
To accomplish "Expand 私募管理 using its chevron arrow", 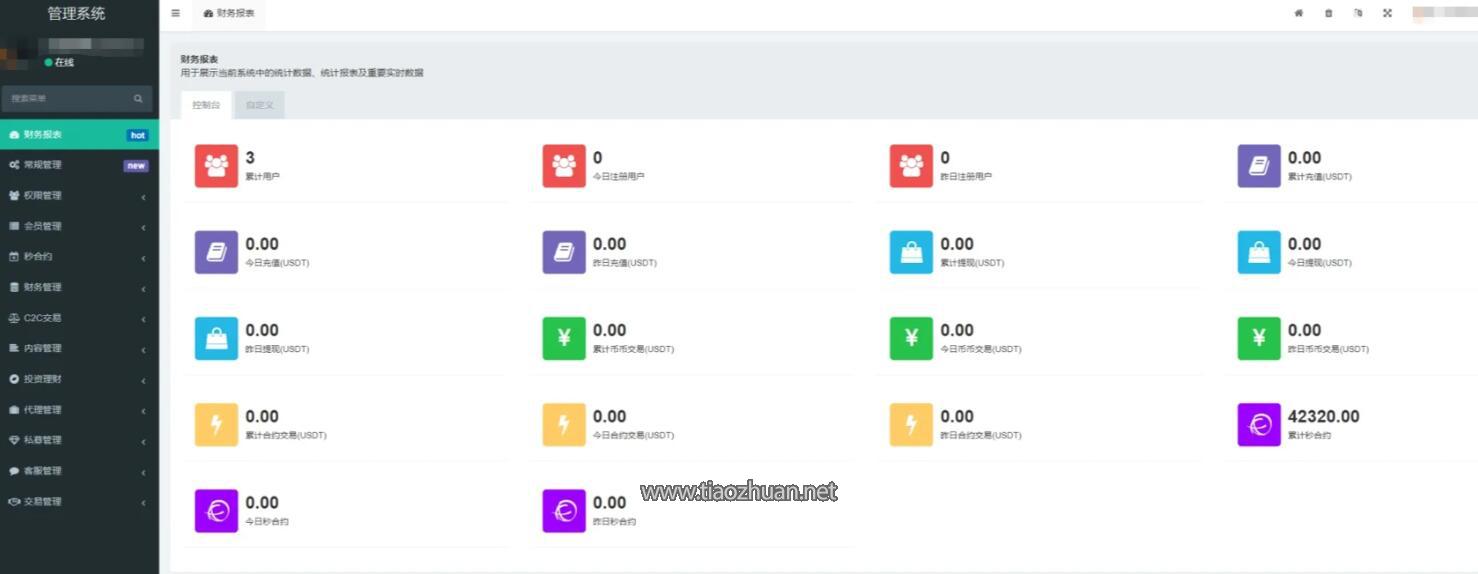I will pos(143,442).
